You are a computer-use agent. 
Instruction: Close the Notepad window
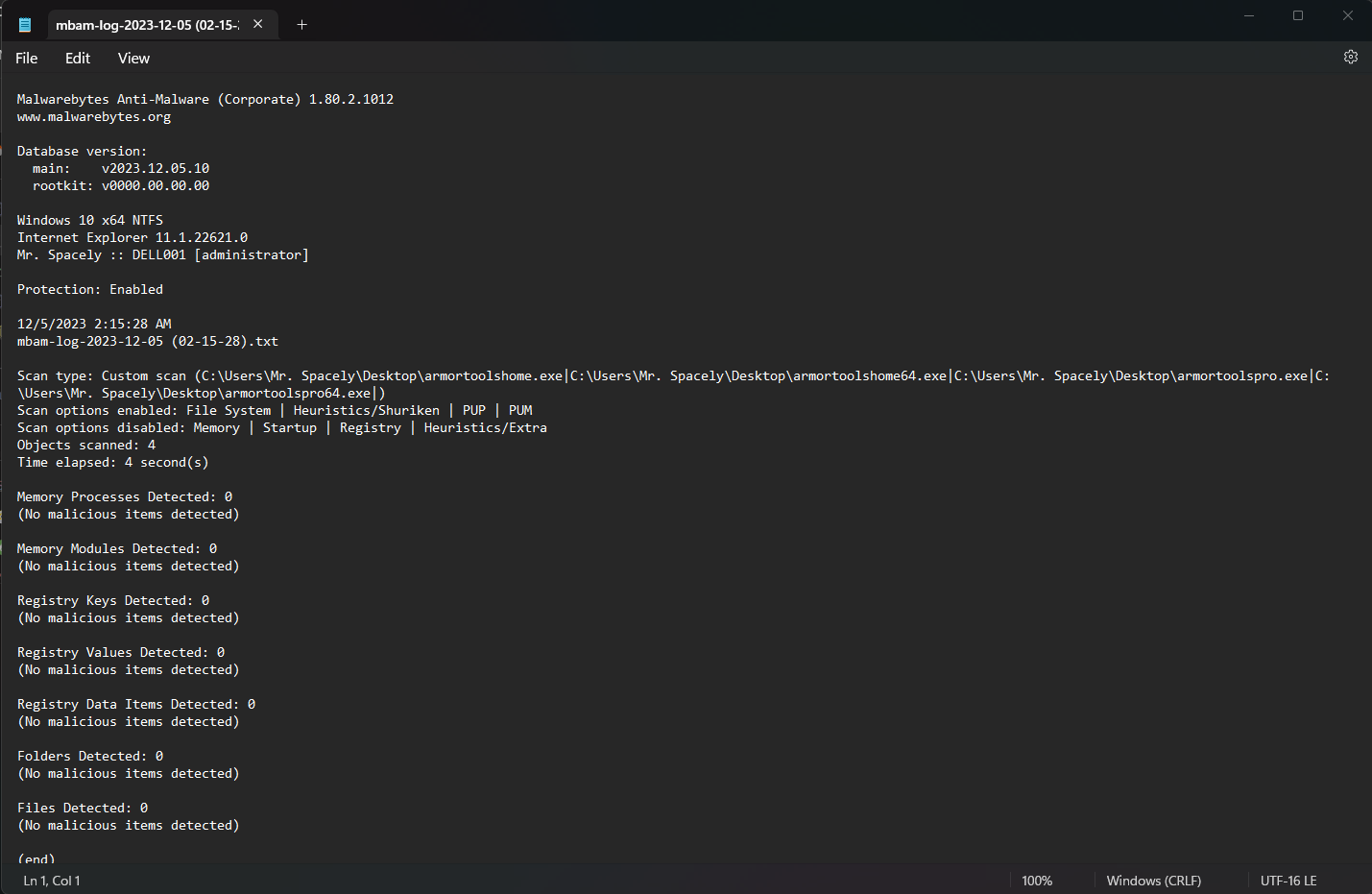click(1347, 15)
